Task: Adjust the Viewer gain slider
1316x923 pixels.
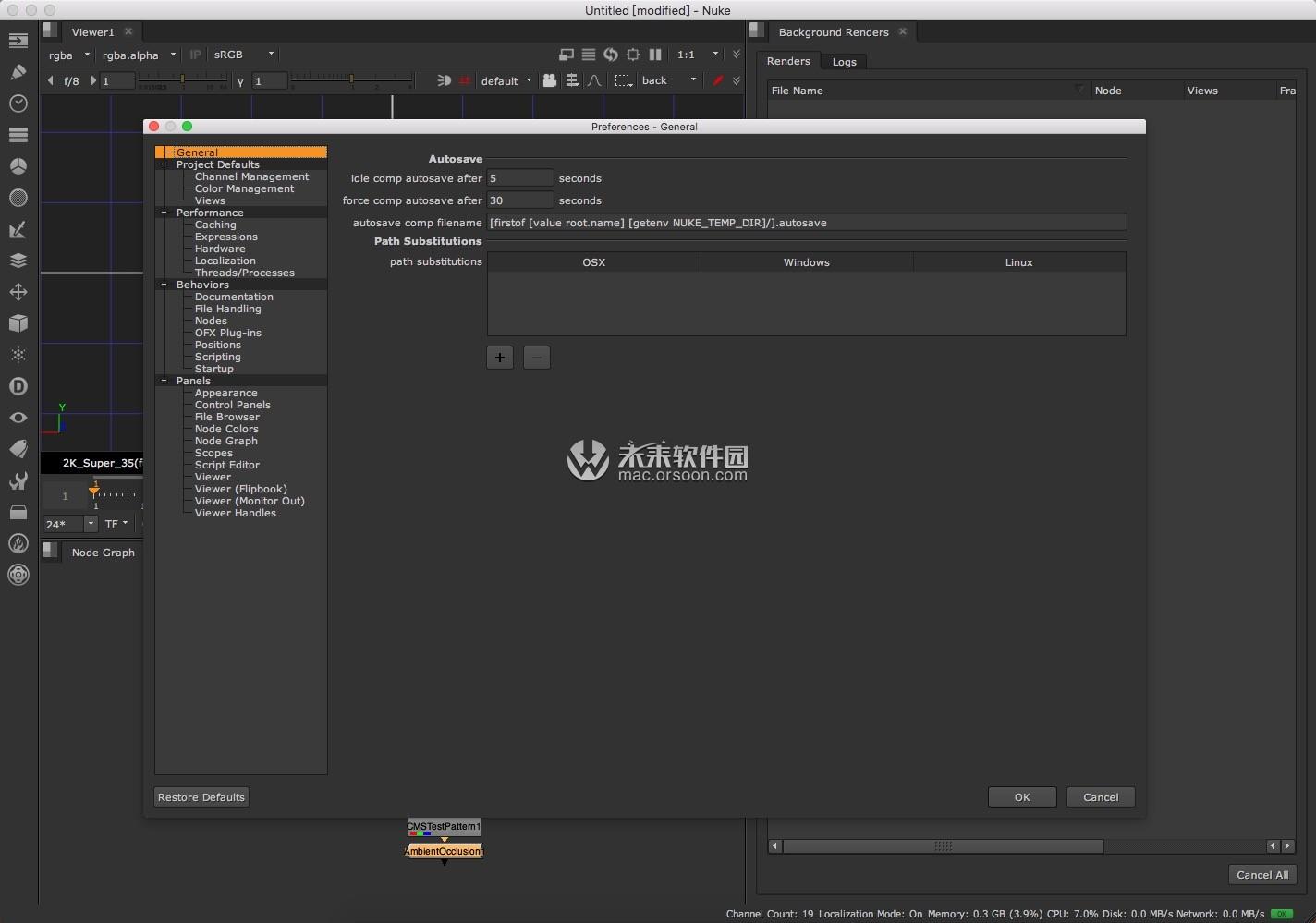Action: coord(182,81)
